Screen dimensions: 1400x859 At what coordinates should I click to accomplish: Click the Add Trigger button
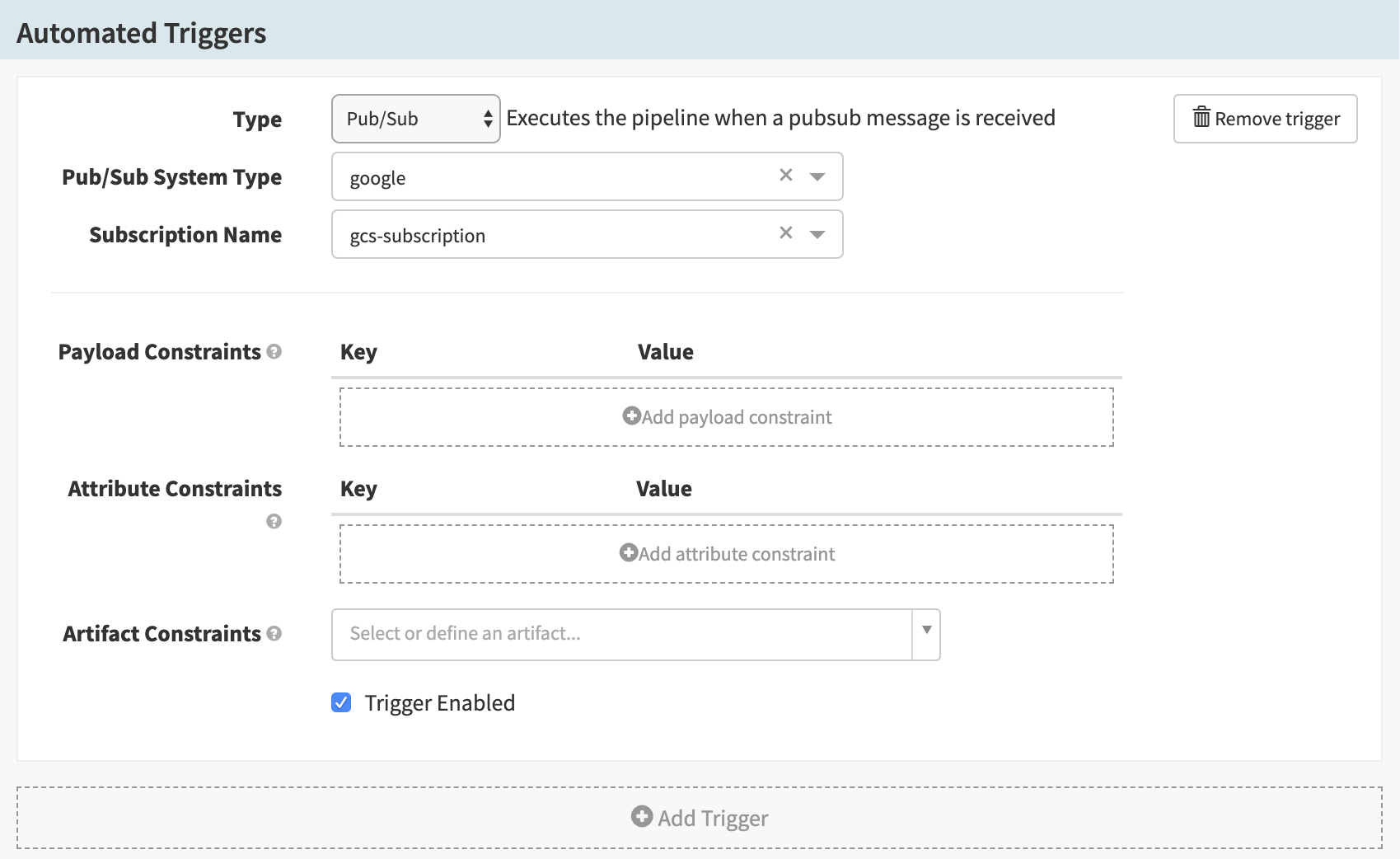(699, 818)
